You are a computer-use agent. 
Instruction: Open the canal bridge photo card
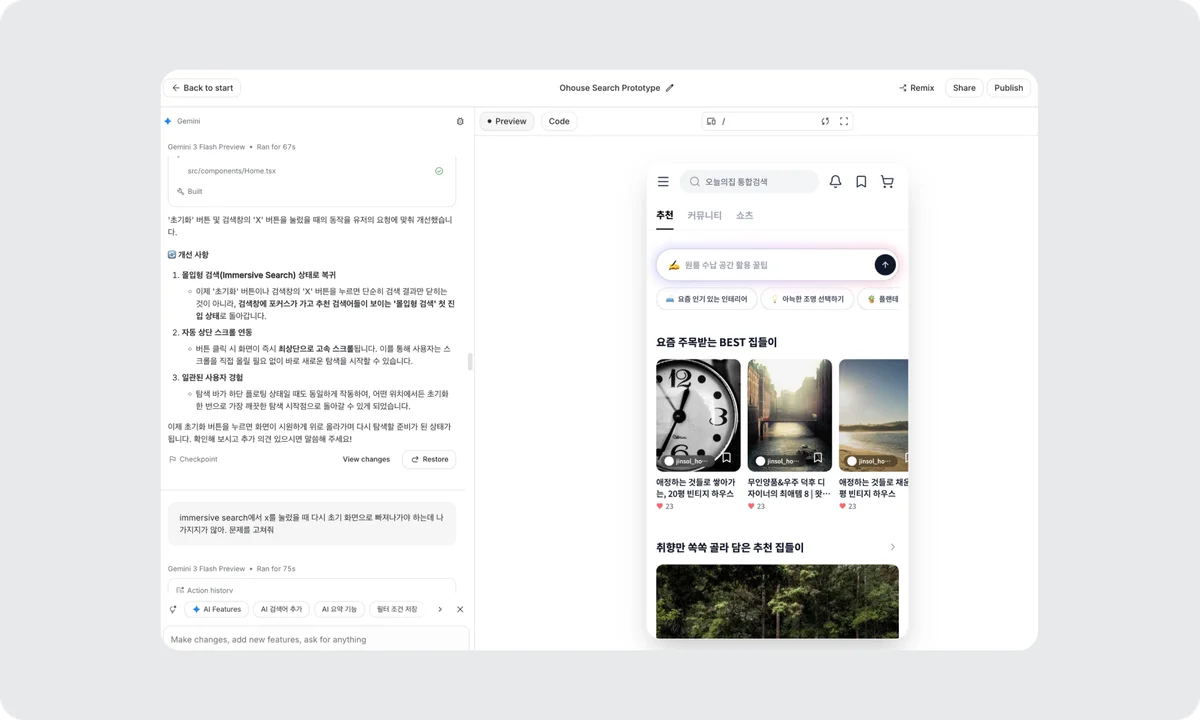(x=790, y=415)
